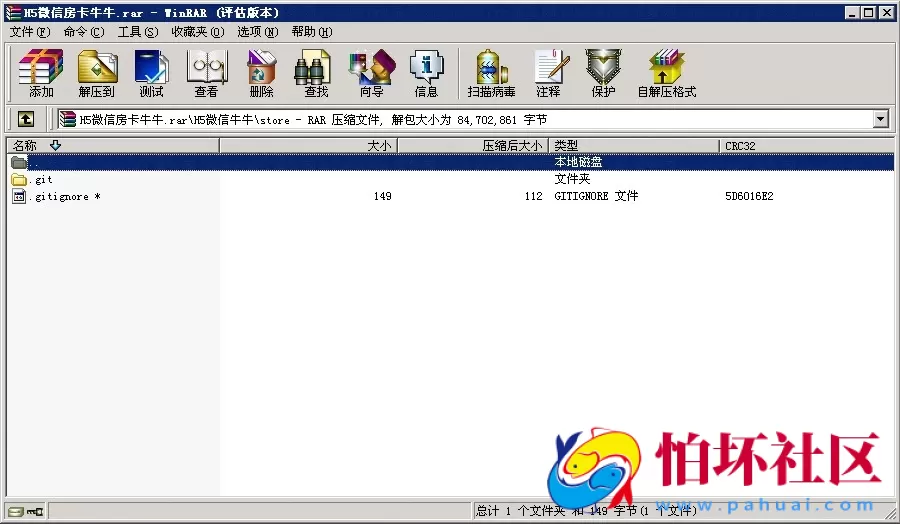900x524 pixels.
Task: Select the '..' parent directory row
Action: pyautogui.click(x=451, y=162)
